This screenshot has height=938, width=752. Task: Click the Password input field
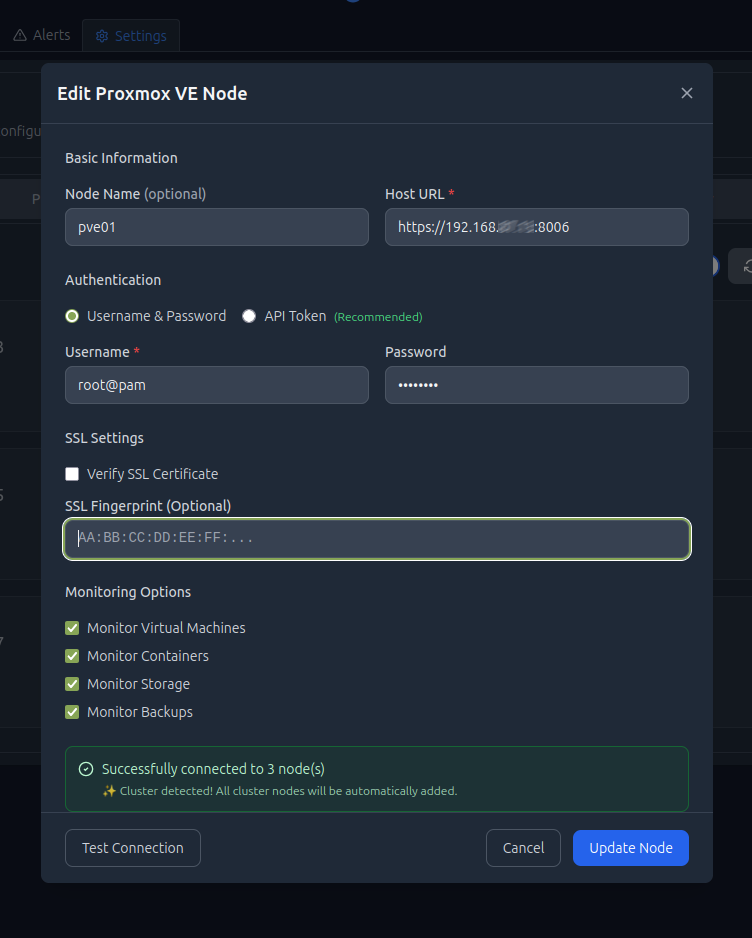(x=537, y=385)
